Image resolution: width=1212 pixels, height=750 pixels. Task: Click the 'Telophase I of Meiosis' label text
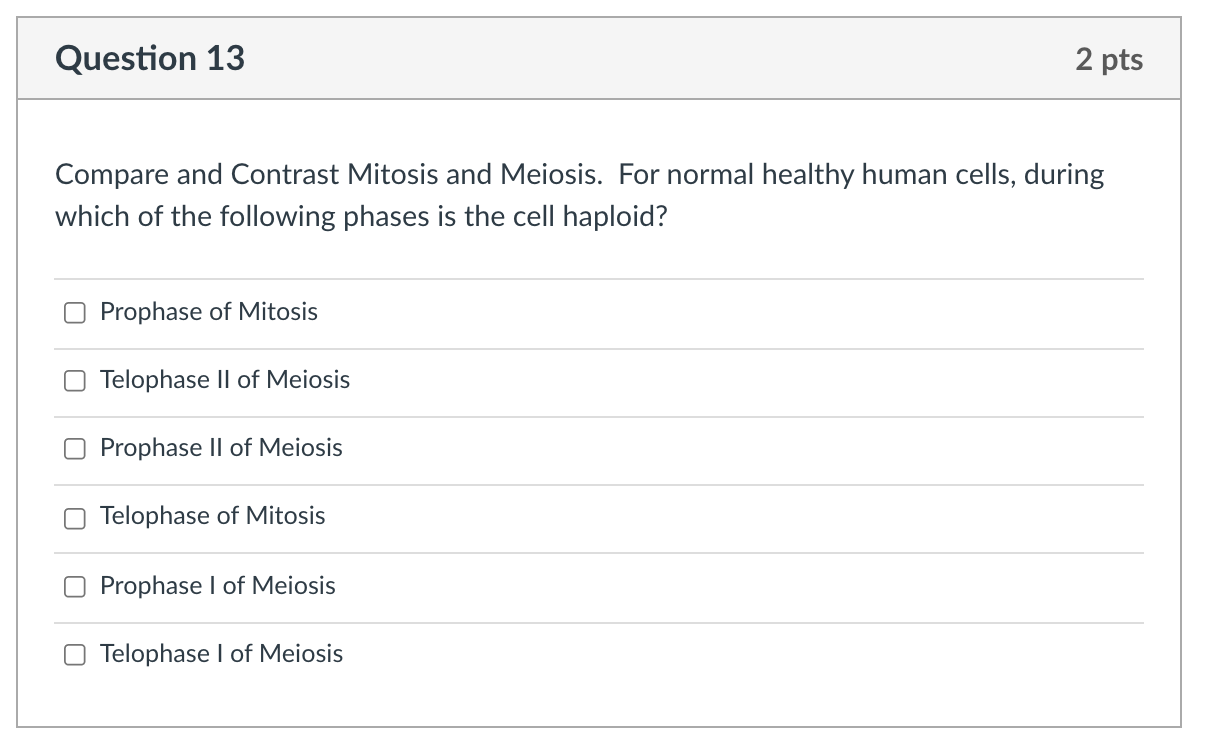tap(221, 654)
